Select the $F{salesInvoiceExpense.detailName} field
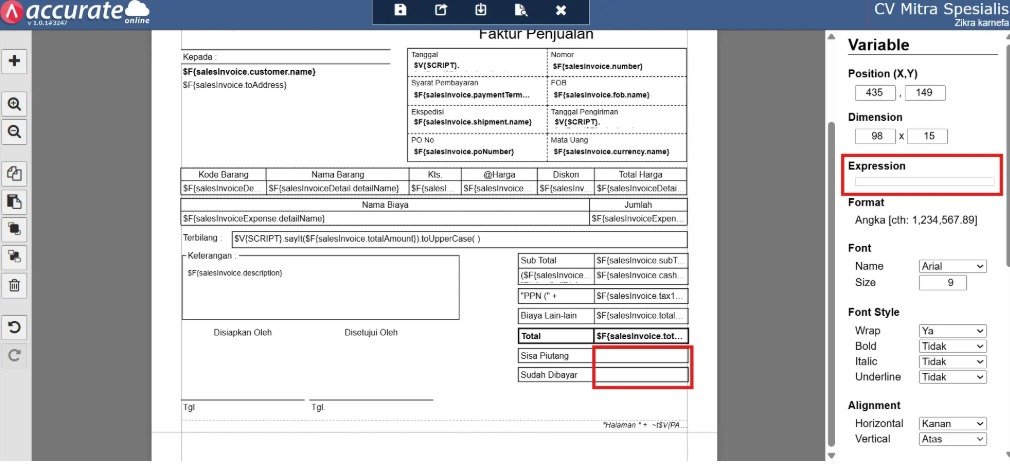The image size is (1010, 474). pos(385,219)
